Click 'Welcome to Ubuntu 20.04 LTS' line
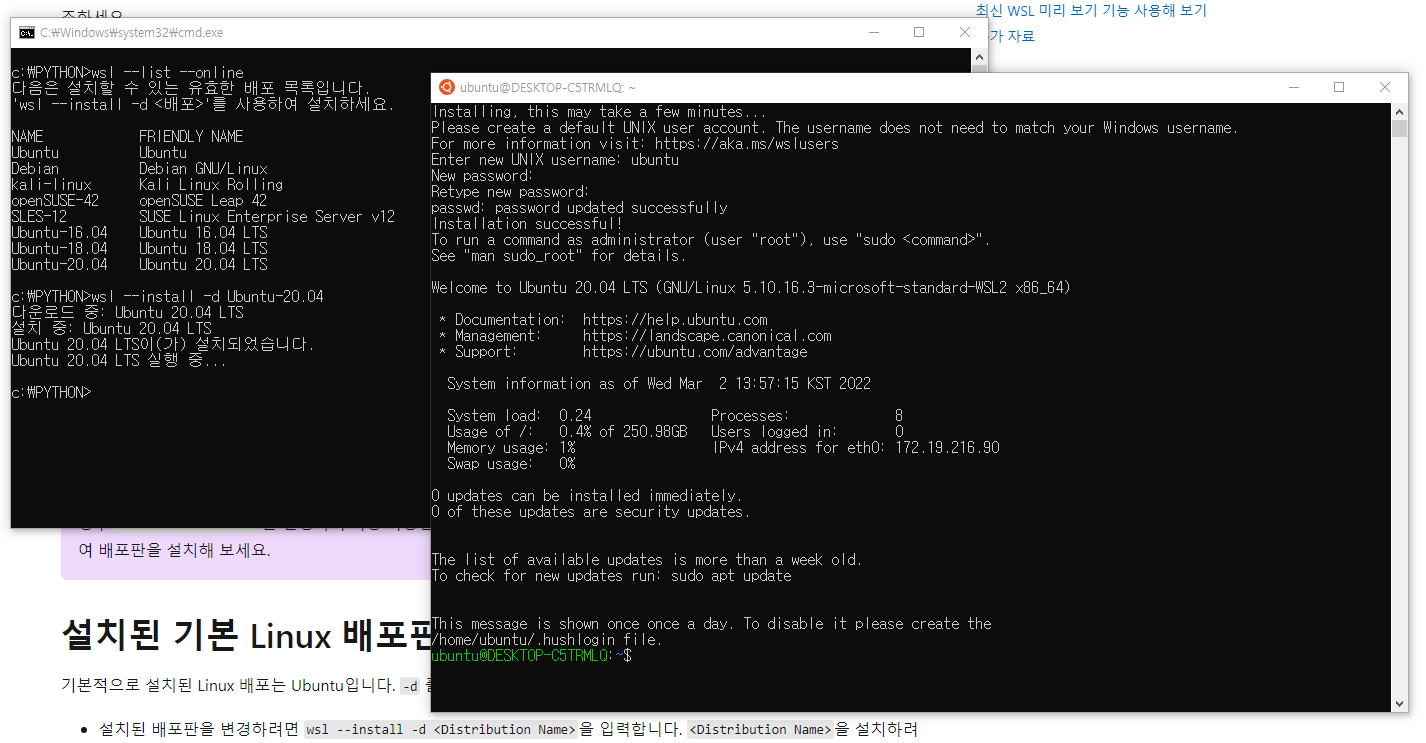1426x743 pixels. pos(751,288)
